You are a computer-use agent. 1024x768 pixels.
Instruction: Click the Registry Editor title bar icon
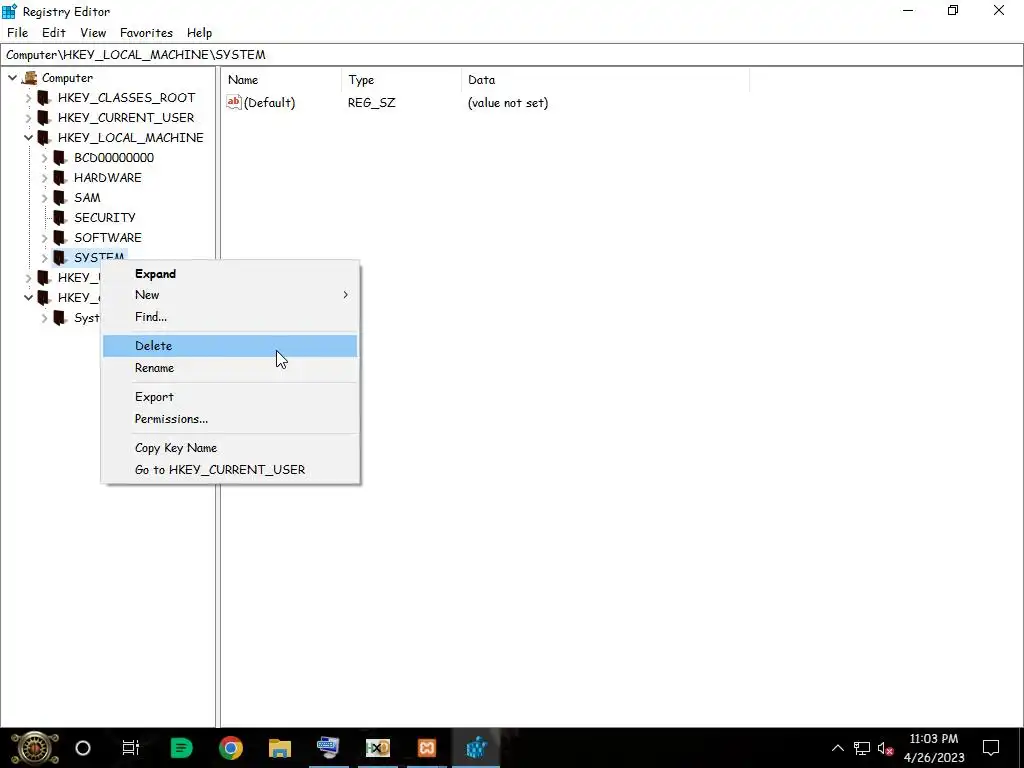9,11
